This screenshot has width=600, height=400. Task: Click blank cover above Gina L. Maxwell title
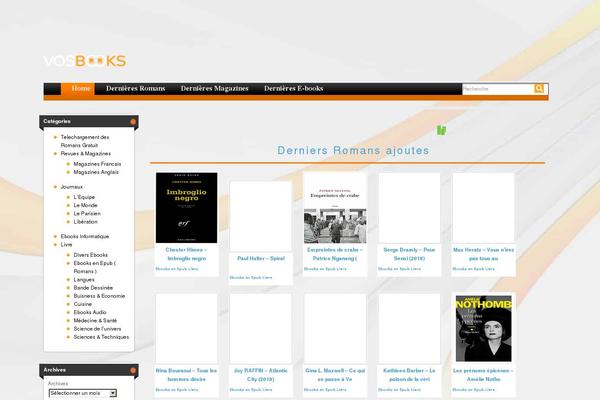(335, 328)
